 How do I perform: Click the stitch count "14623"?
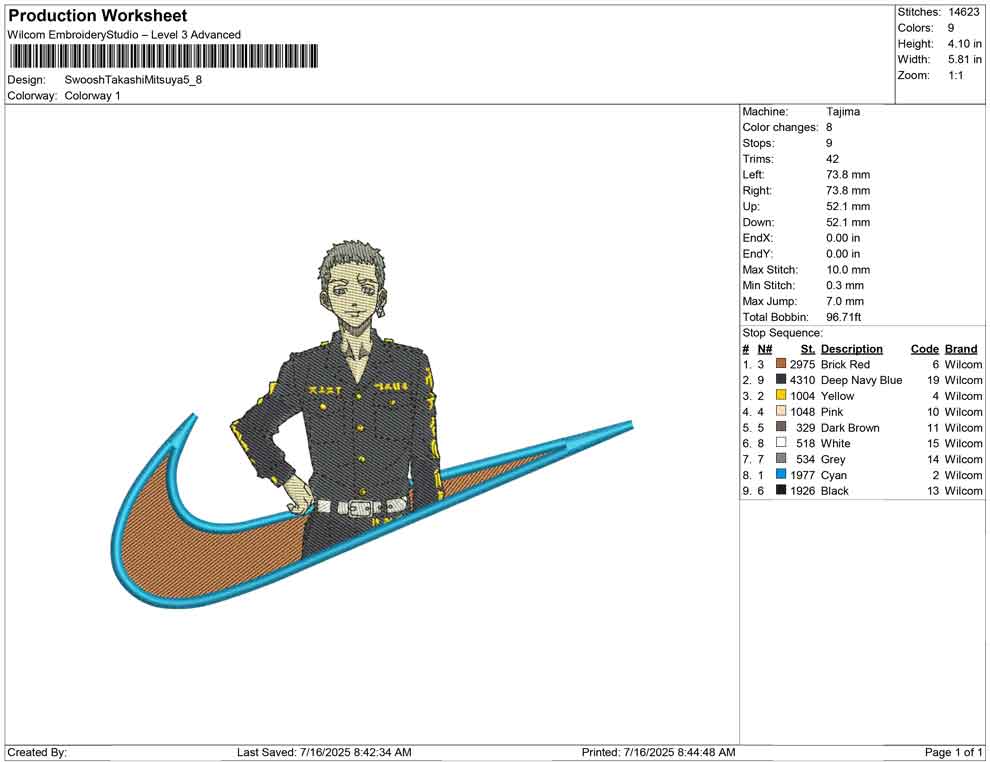[963, 12]
